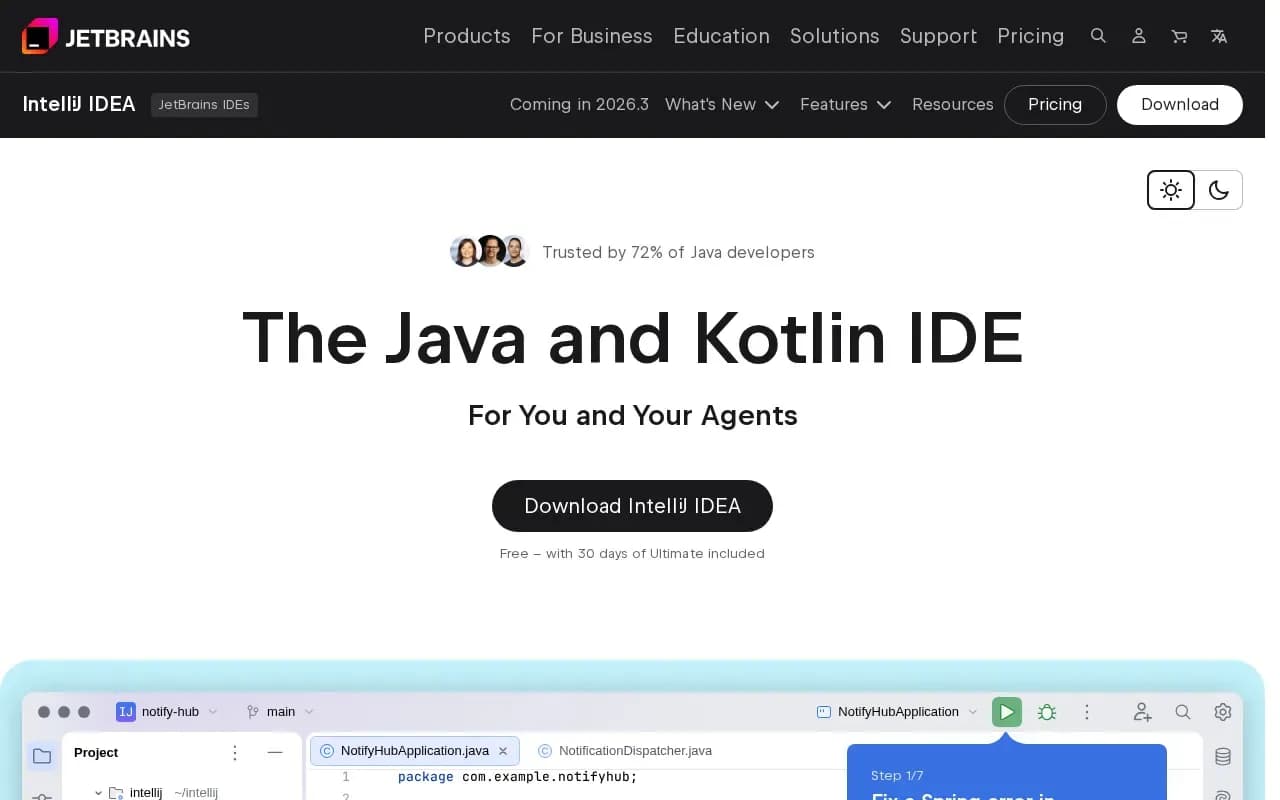Image resolution: width=1280 pixels, height=800 pixels.
Task: Open the shopping cart icon
Action: [x=1179, y=36]
